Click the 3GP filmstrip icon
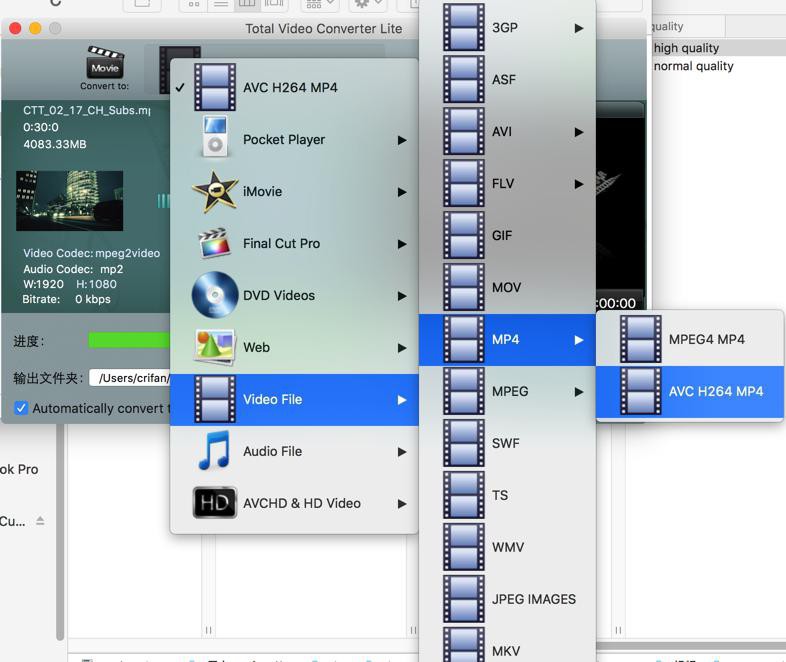This screenshot has width=786, height=662. [464, 28]
